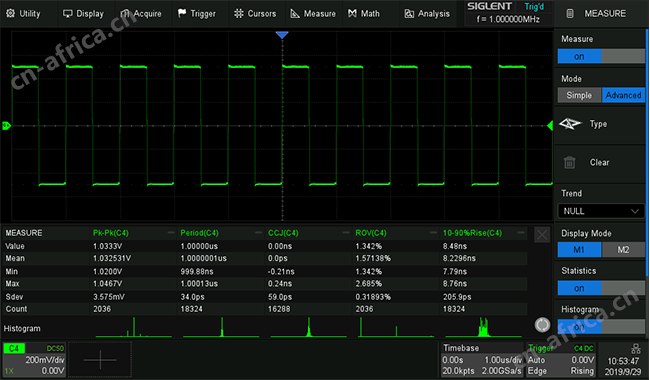Open the Timebase settings box
Image resolution: width=650 pixels, height=380 pixels.
tap(482, 360)
